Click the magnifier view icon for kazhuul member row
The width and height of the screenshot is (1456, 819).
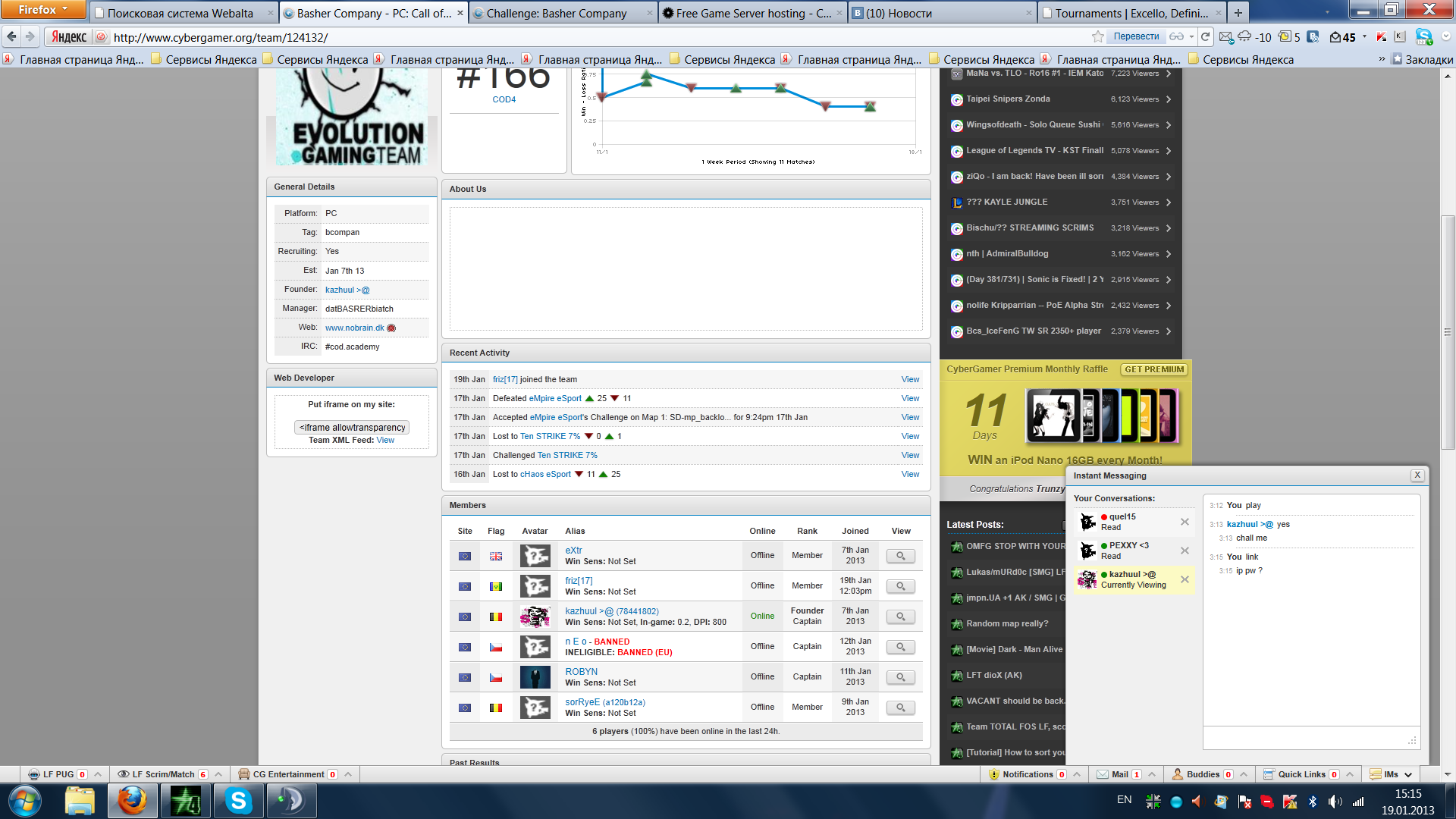point(900,617)
